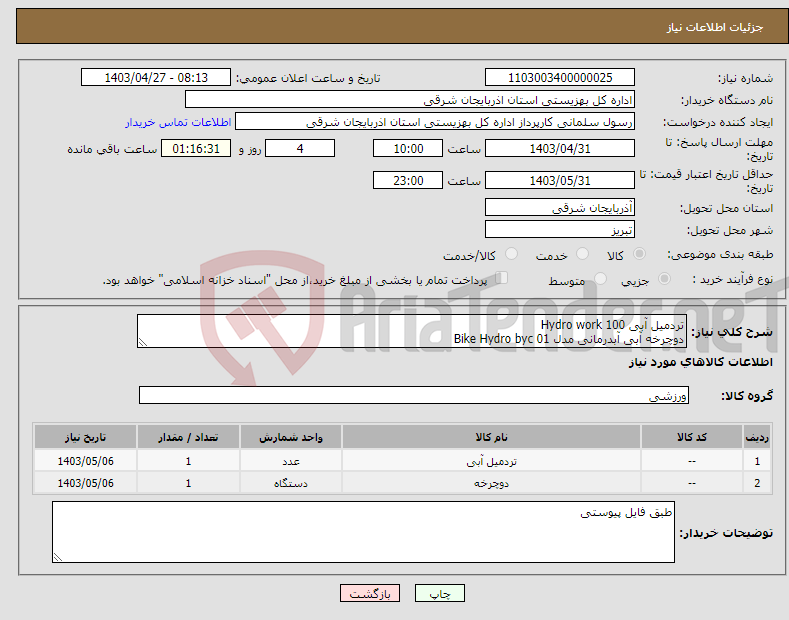Click the عدد unit cell

click(291, 461)
